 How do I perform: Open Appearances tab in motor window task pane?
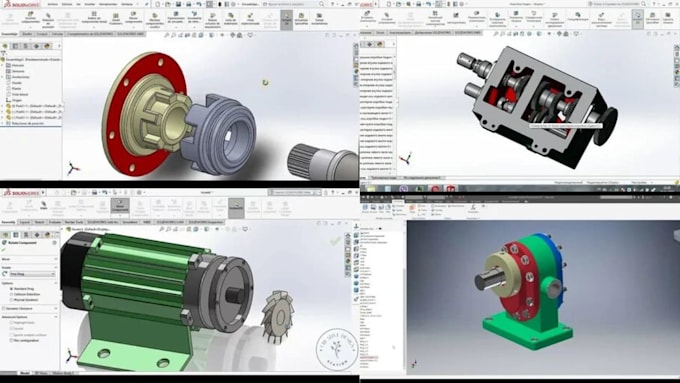click(348, 262)
